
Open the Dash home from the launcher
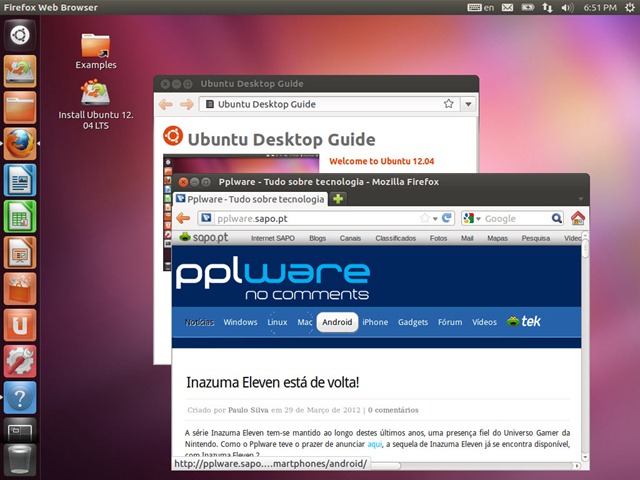tap(20, 35)
